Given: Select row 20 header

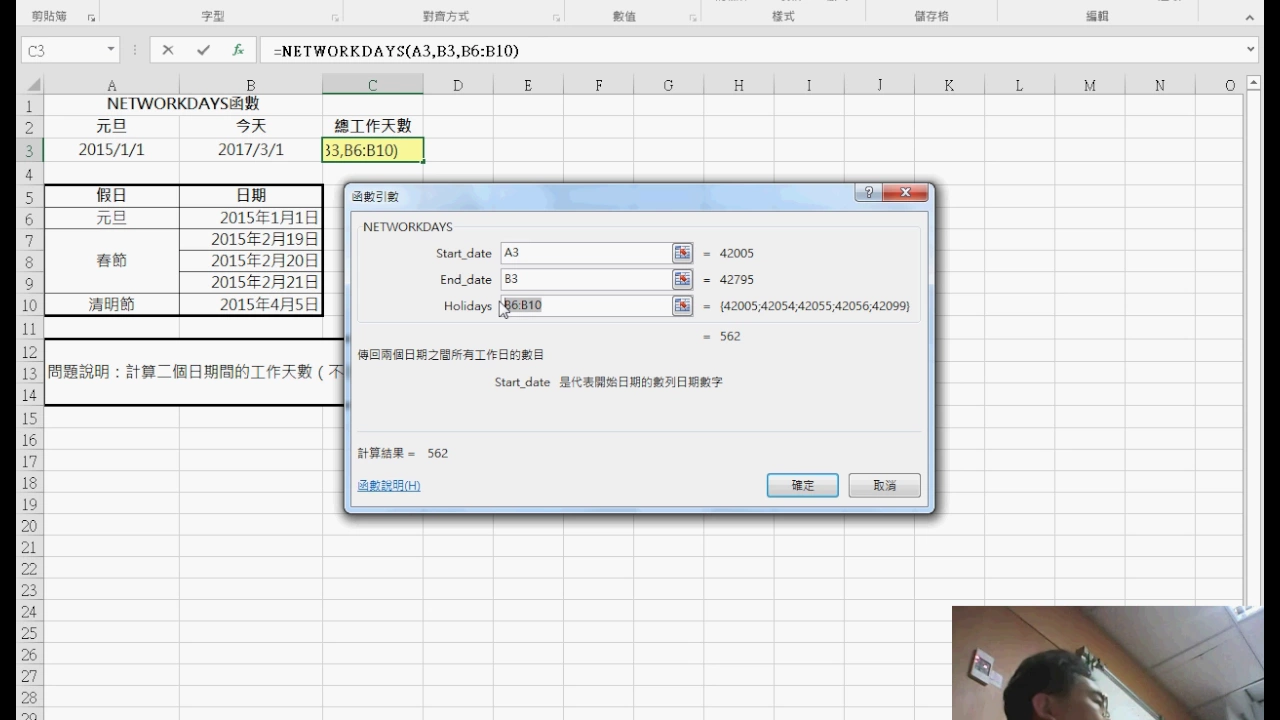Looking at the screenshot, I should click(x=29, y=526).
